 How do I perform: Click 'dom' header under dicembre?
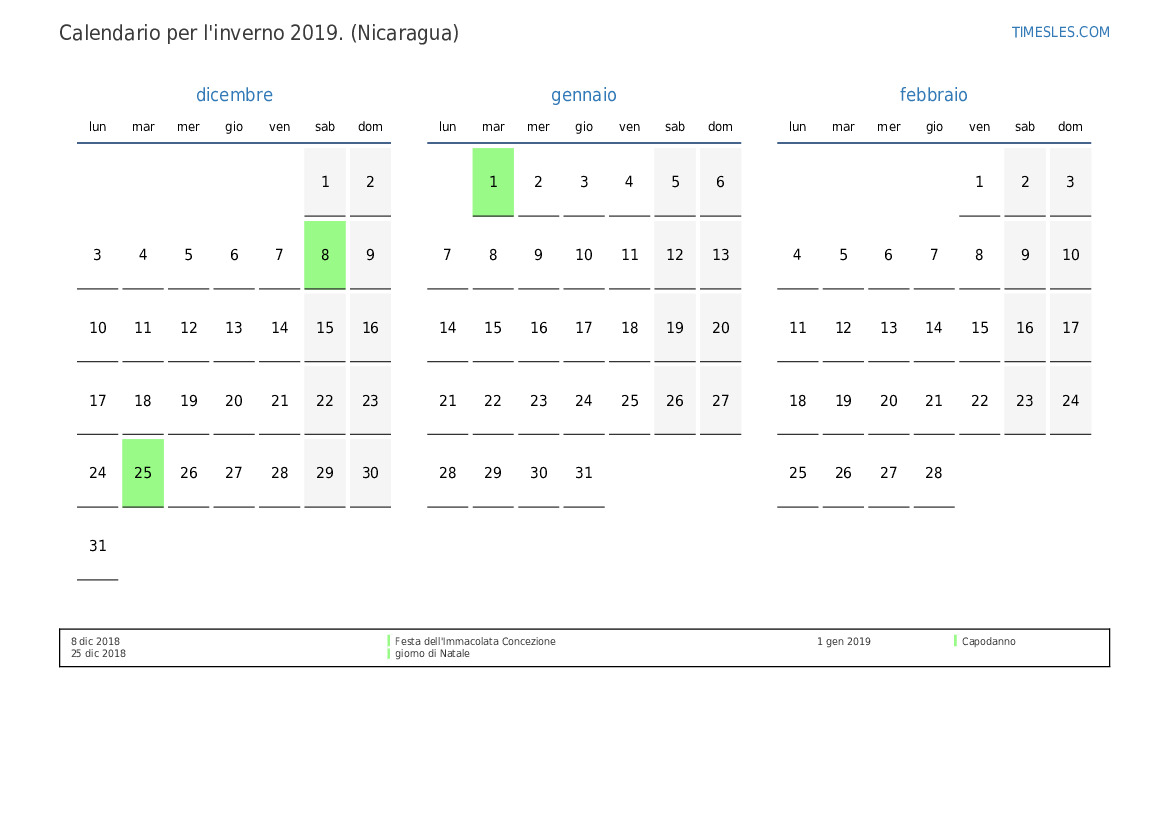coord(371,127)
